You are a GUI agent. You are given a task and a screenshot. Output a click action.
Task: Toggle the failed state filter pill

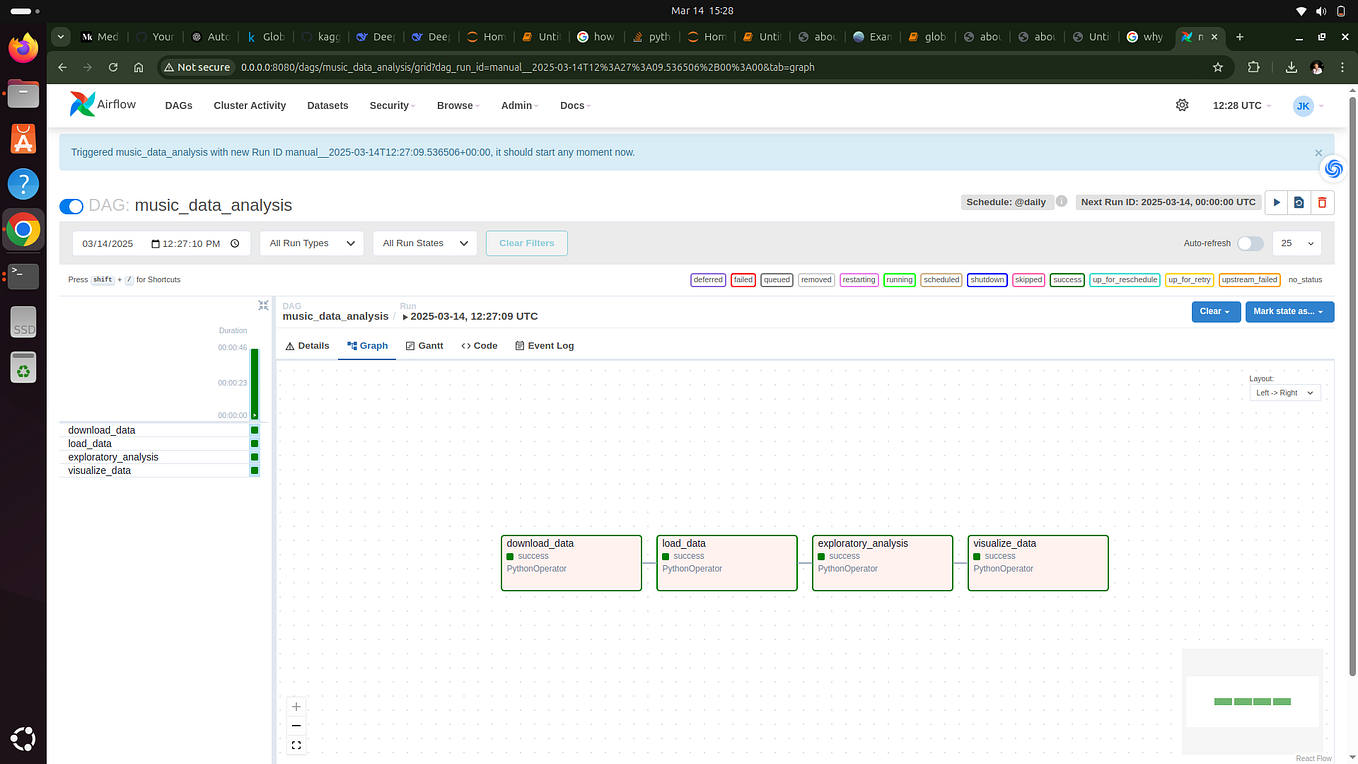(743, 279)
